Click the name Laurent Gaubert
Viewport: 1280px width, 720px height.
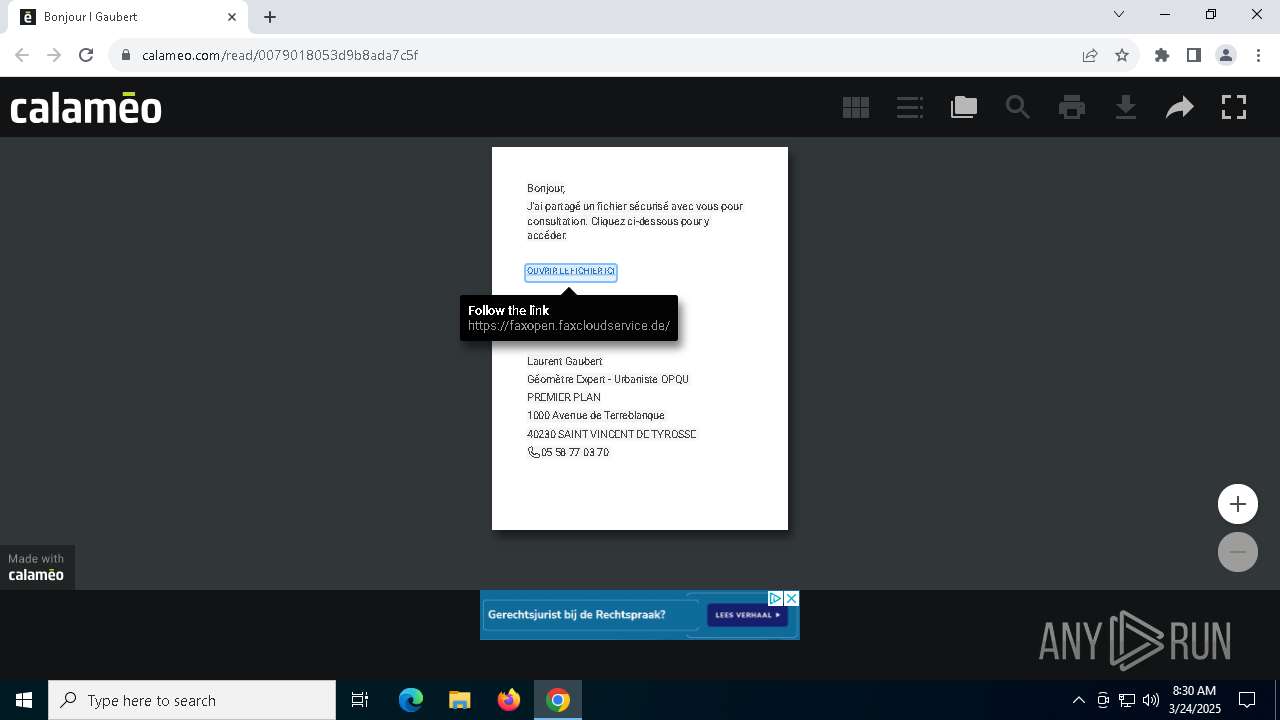pyautogui.click(x=565, y=361)
